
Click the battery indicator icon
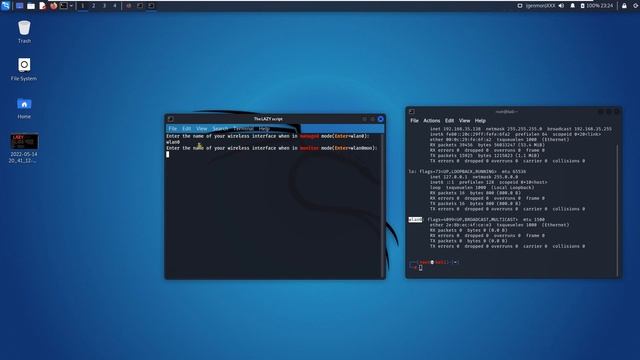(x=582, y=6)
